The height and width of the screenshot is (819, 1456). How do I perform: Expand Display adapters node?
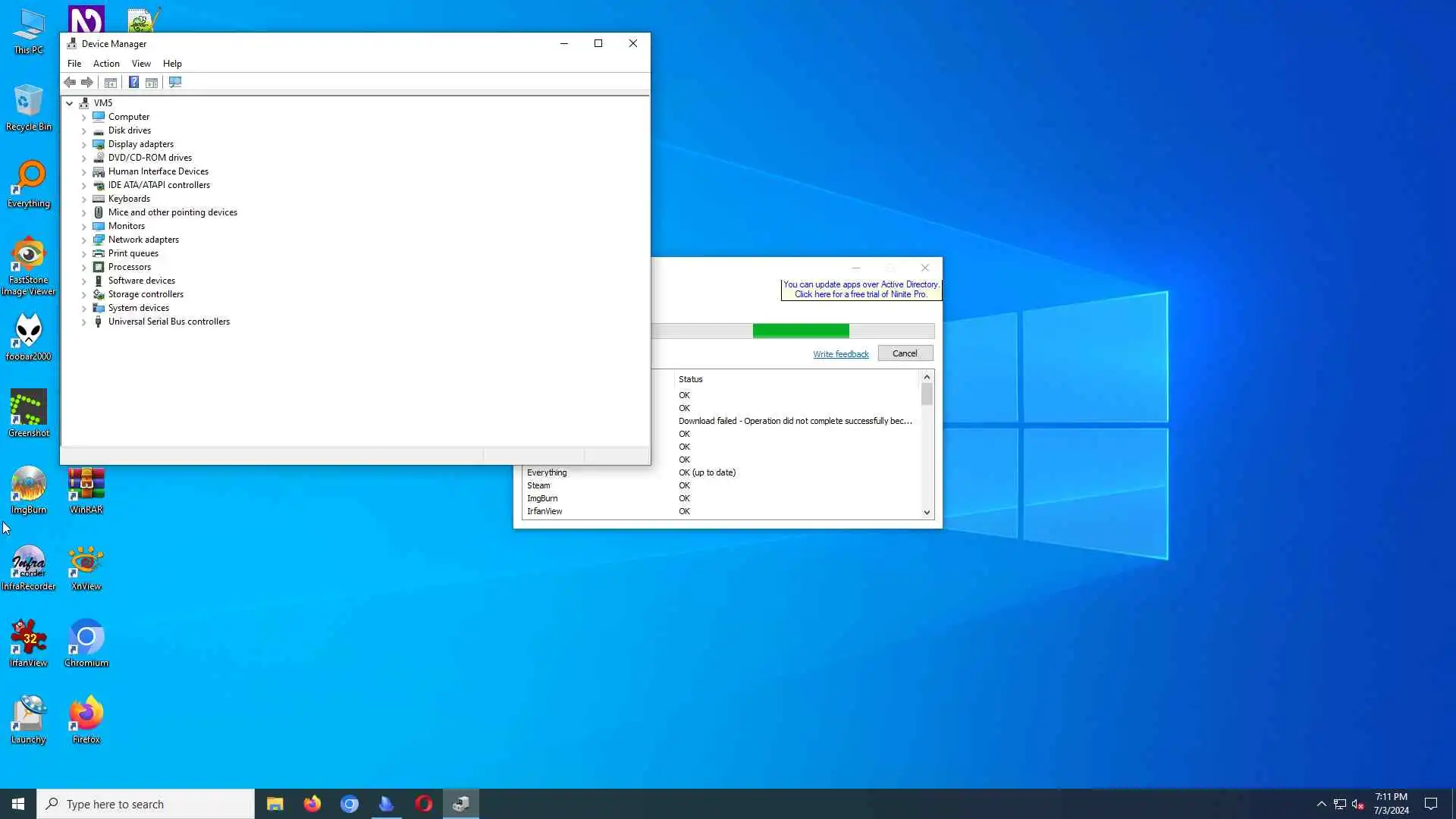[x=83, y=144]
